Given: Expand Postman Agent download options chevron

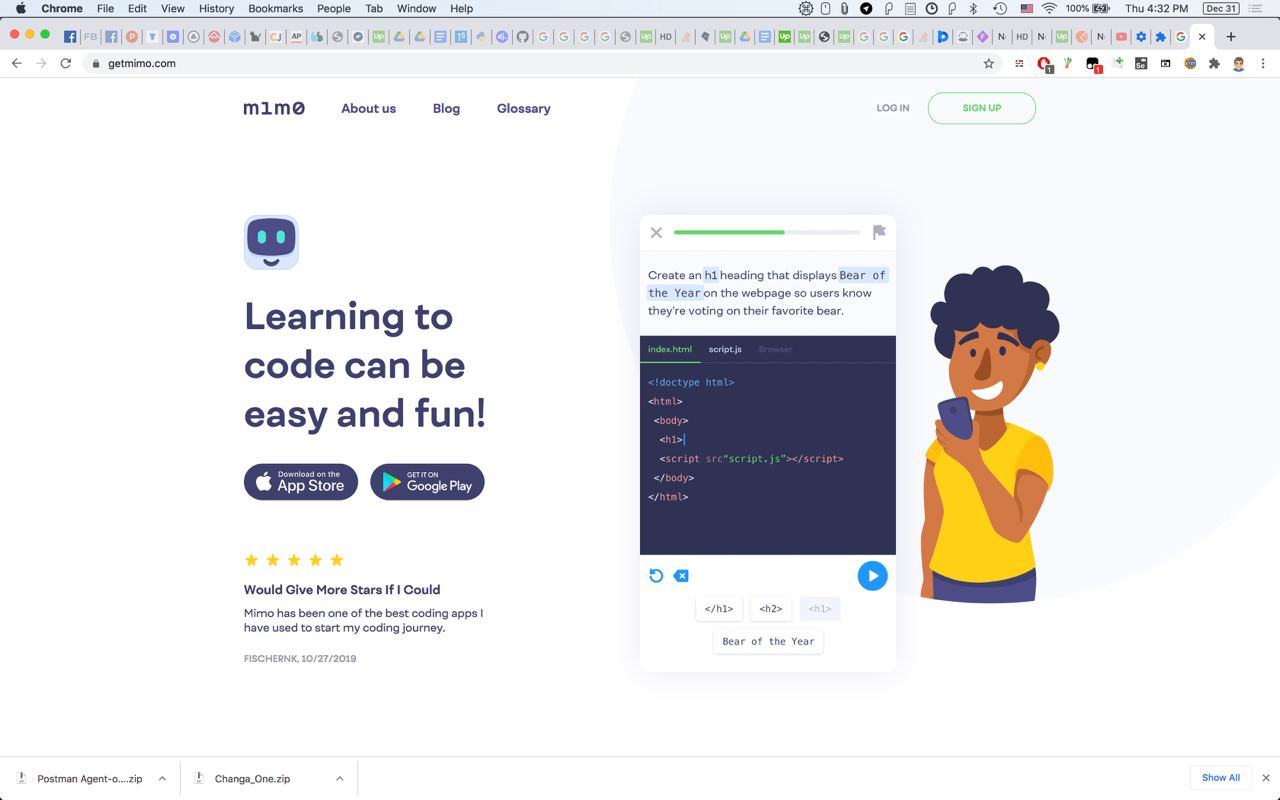Looking at the screenshot, I should 162,778.
